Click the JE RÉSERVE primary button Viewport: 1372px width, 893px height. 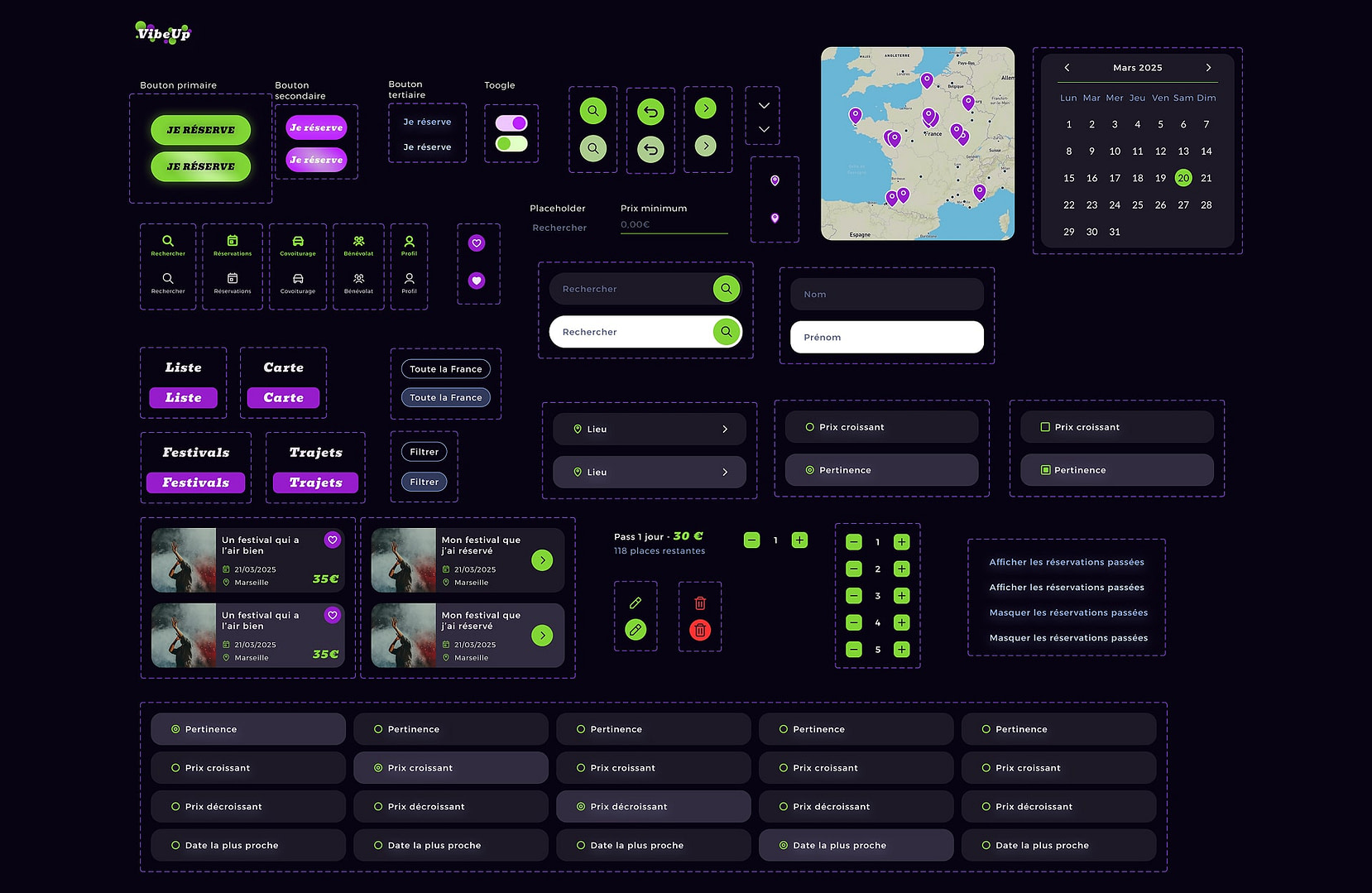[200, 130]
